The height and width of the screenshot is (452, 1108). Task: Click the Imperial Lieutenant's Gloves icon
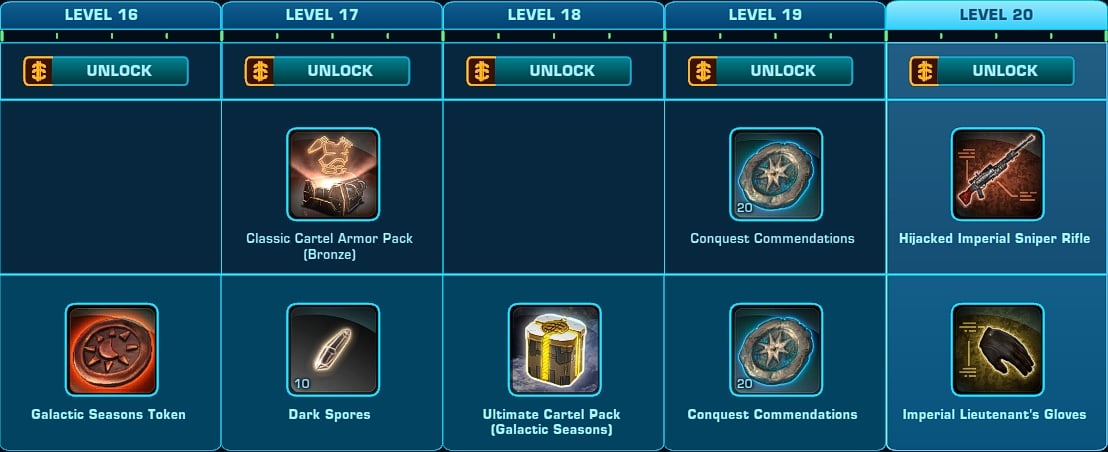click(998, 350)
